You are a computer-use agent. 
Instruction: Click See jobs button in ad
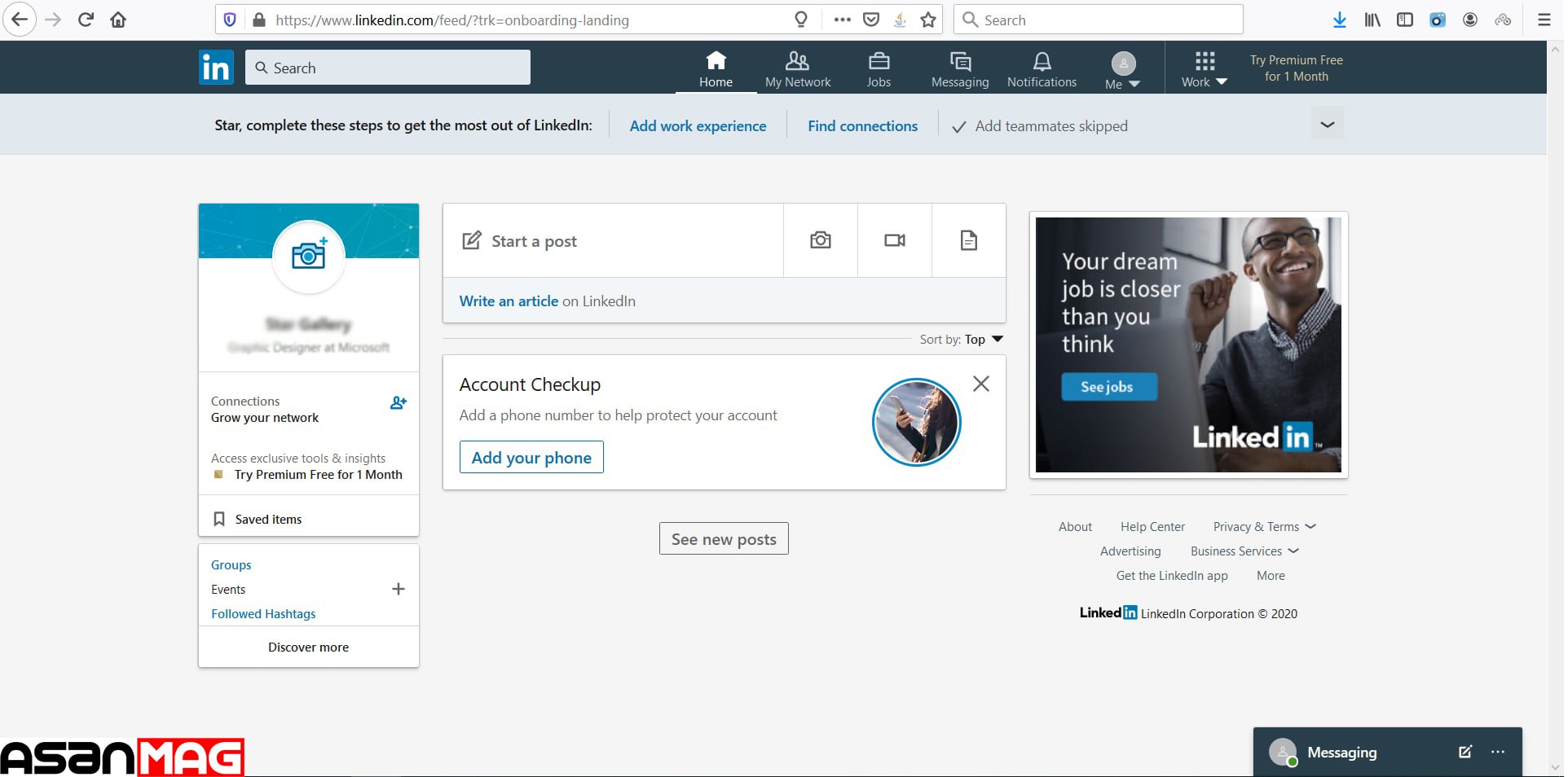pos(1108,387)
